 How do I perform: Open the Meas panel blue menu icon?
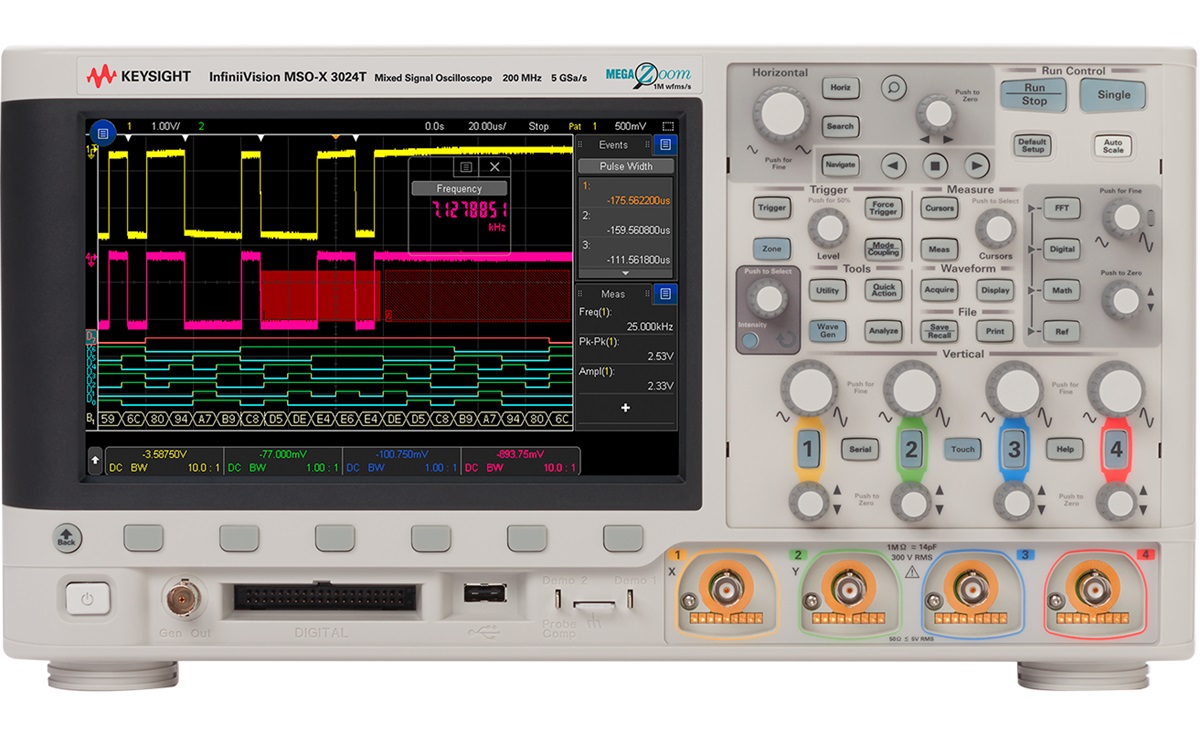(666, 294)
